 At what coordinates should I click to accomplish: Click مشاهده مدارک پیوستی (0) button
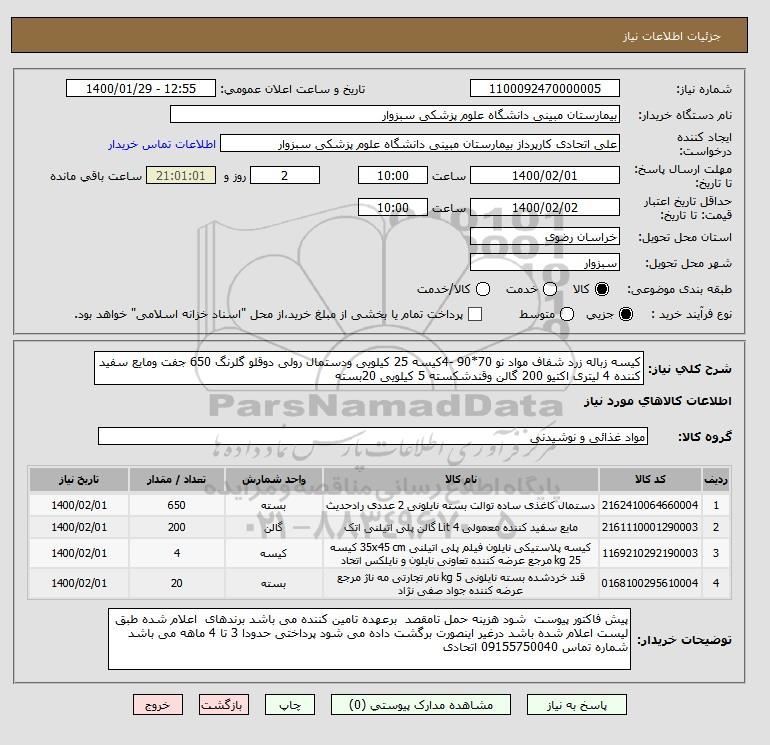pyautogui.click(x=421, y=705)
